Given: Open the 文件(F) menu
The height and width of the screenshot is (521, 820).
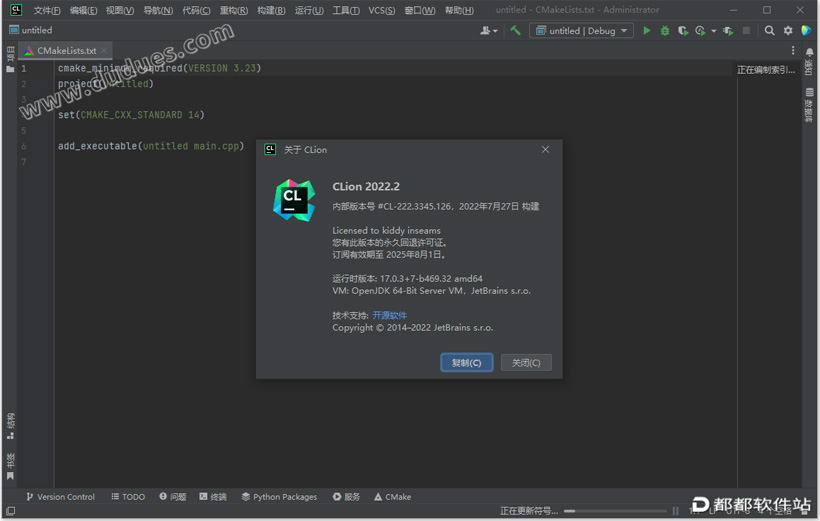Looking at the screenshot, I should (x=47, y=10).
